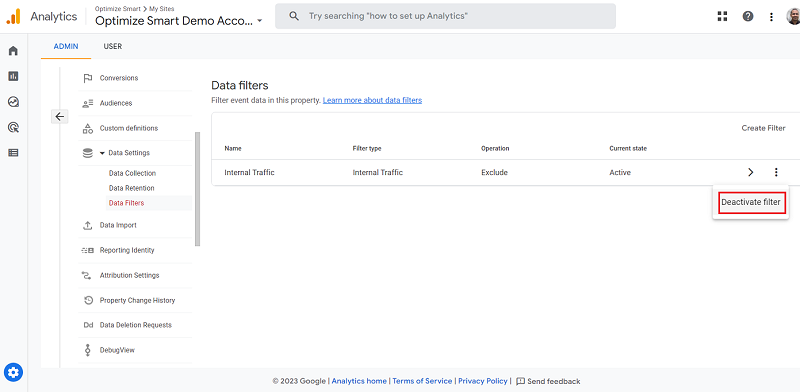
Task: Open Learn more about data filters link
Action: pos(372,100)
